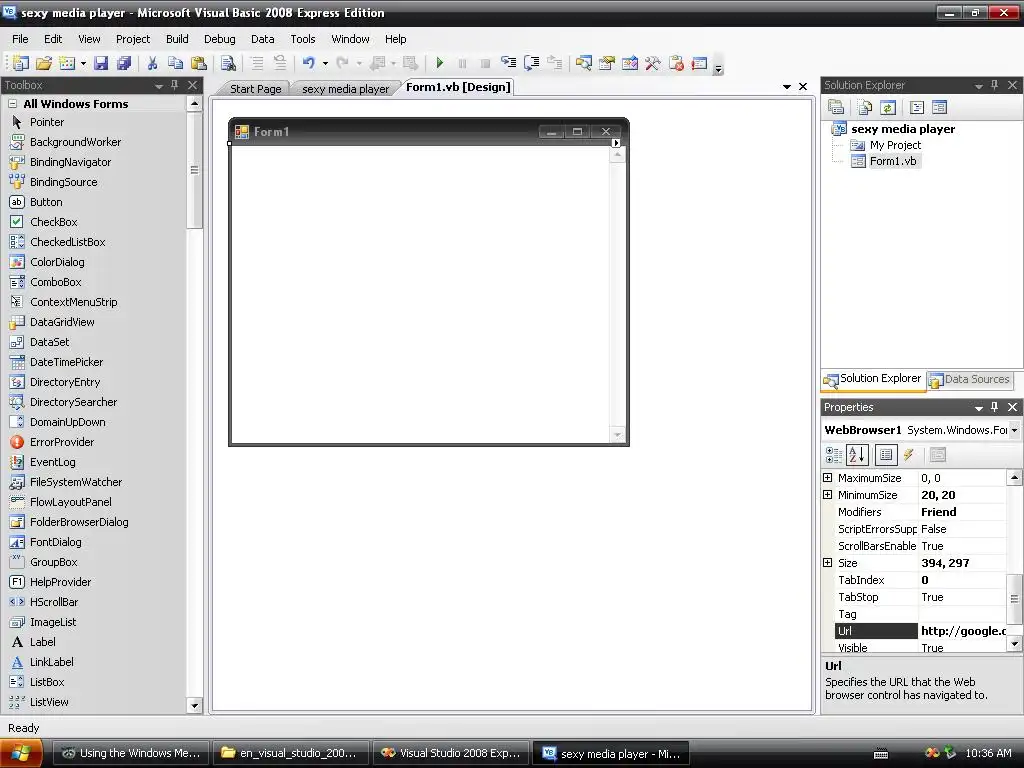1024x768 pixels.
Task: Open the Undo history dropdown arrow
Action: 325,63
